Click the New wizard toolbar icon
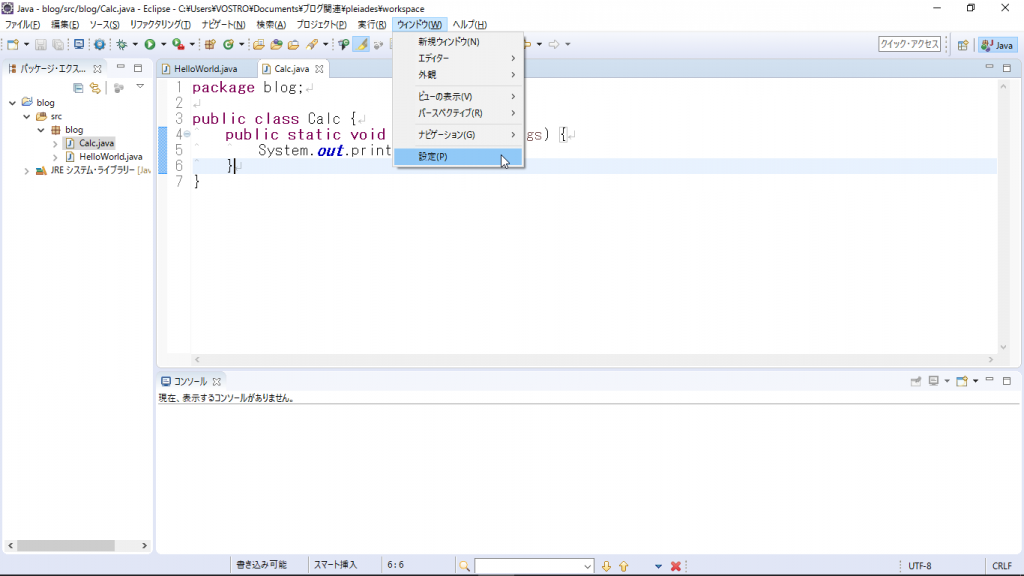Screen dimensions: 1024x576 click(x=13, y=44)
